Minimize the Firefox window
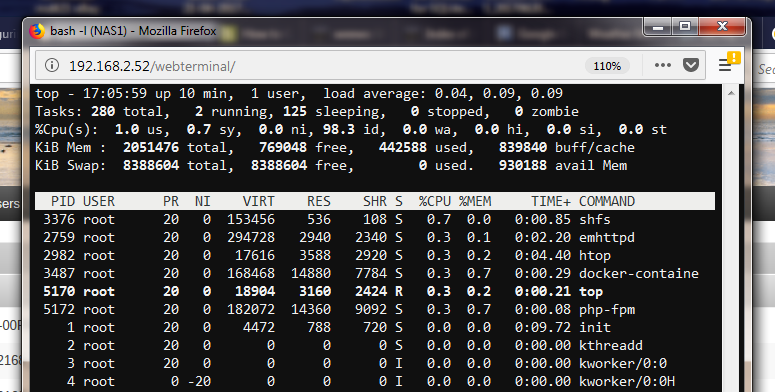The width and height of the screenshot is (775, 392). 658,27
